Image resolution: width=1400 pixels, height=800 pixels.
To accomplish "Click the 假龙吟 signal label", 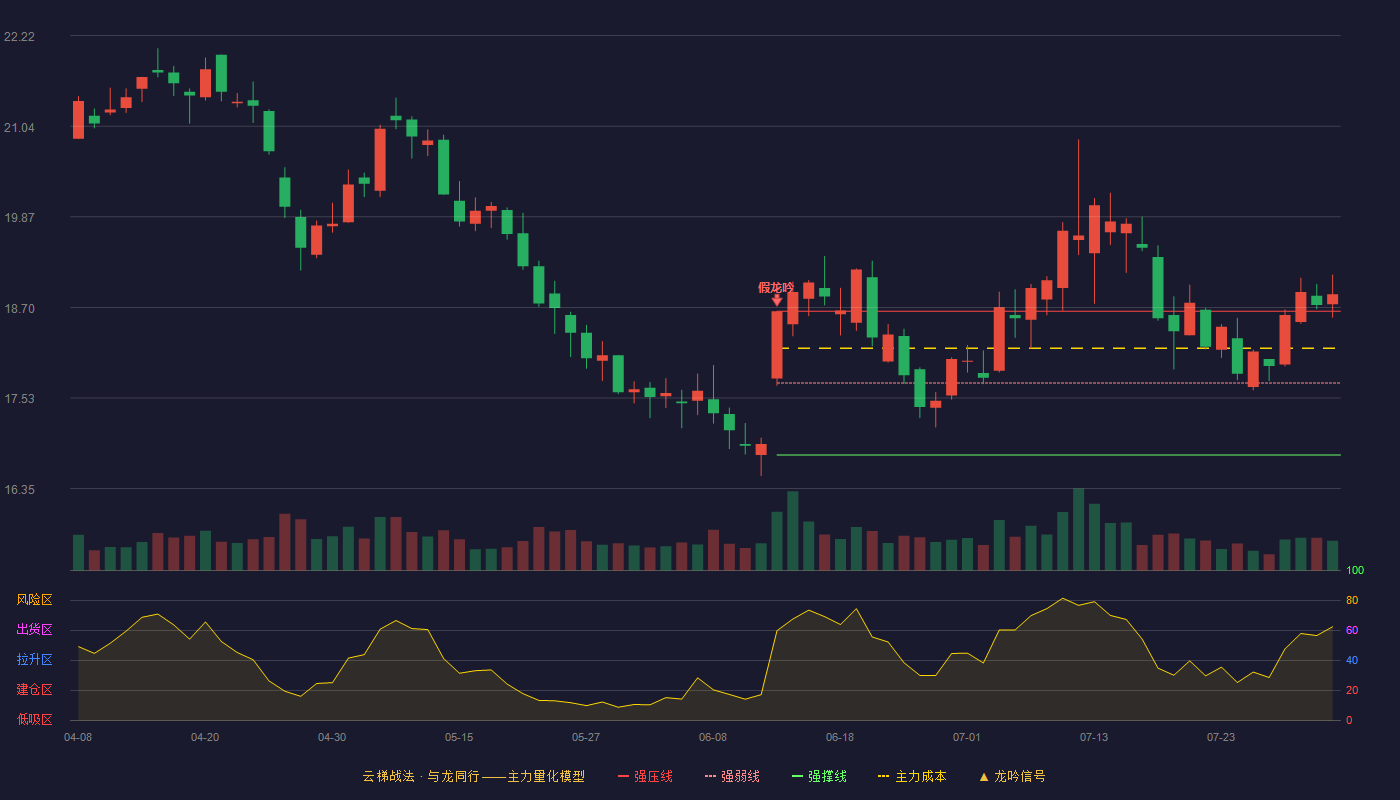I will [x=776, y=287].
